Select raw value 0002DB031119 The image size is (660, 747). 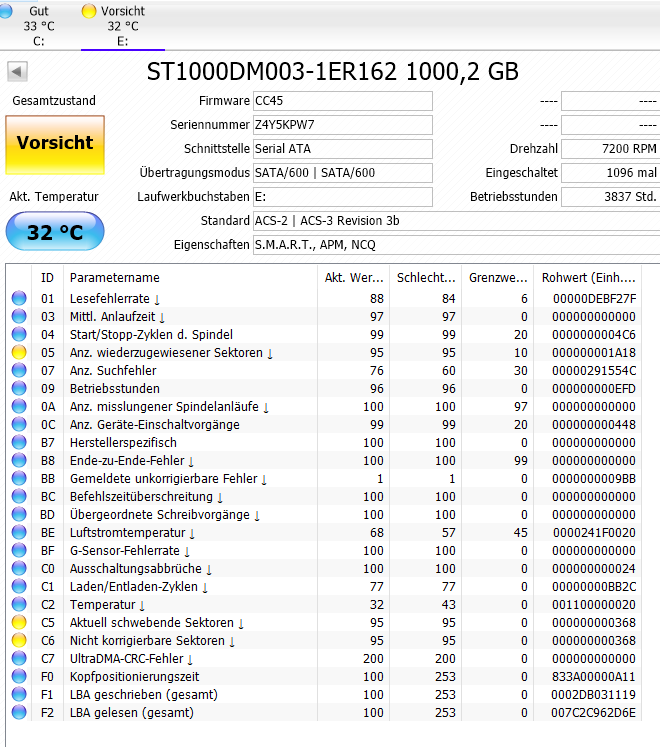pyautogui.click(x=593, y=695)
